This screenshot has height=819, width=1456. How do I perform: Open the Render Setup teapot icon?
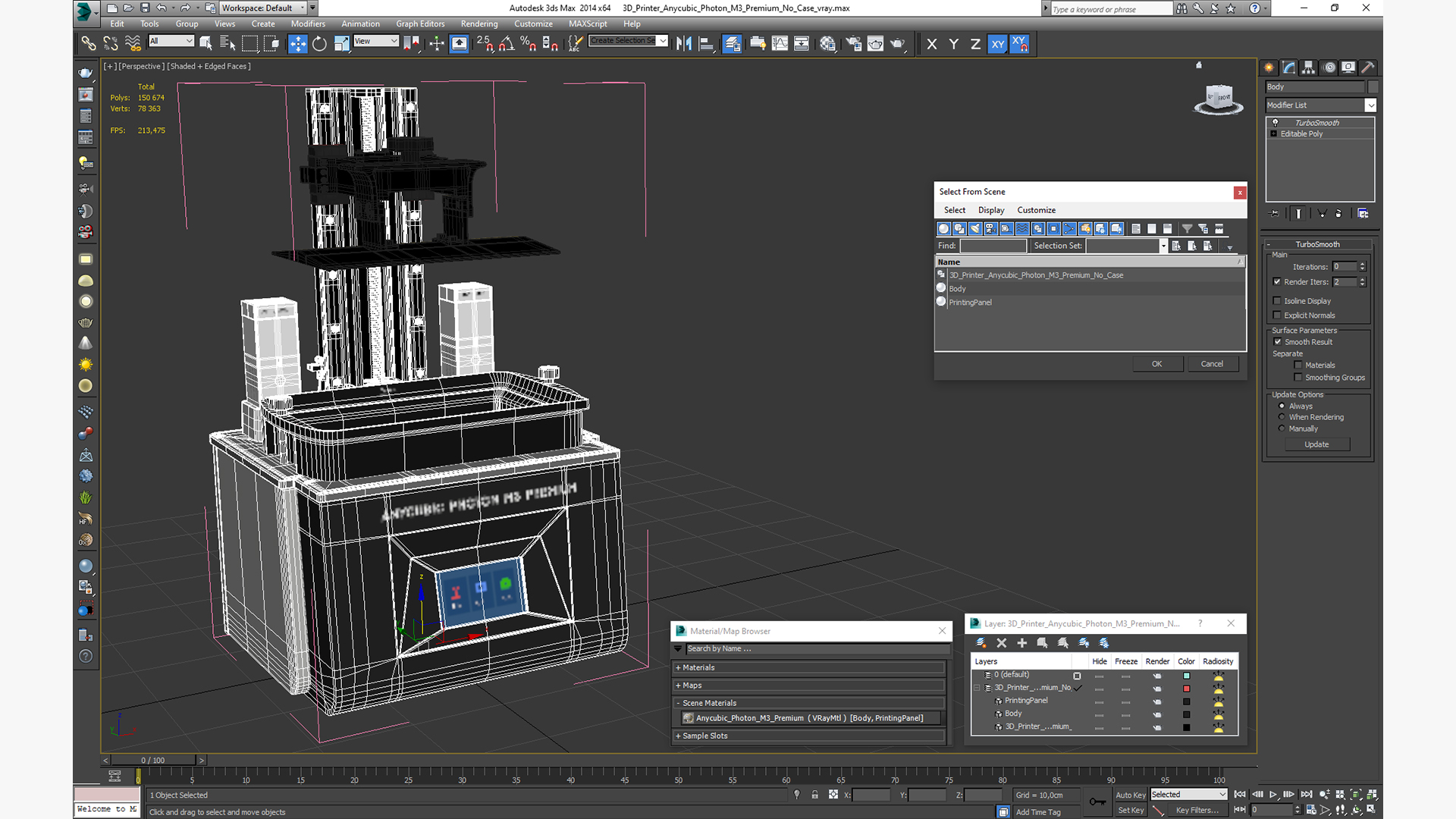[853, 44]
